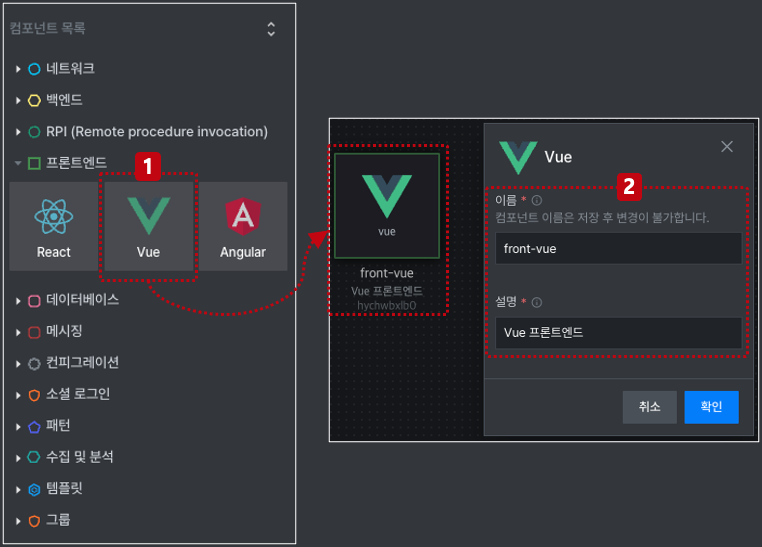
Task: Click the info icon next to 이름
Action: pyautogui.click(x=537, y=200)
